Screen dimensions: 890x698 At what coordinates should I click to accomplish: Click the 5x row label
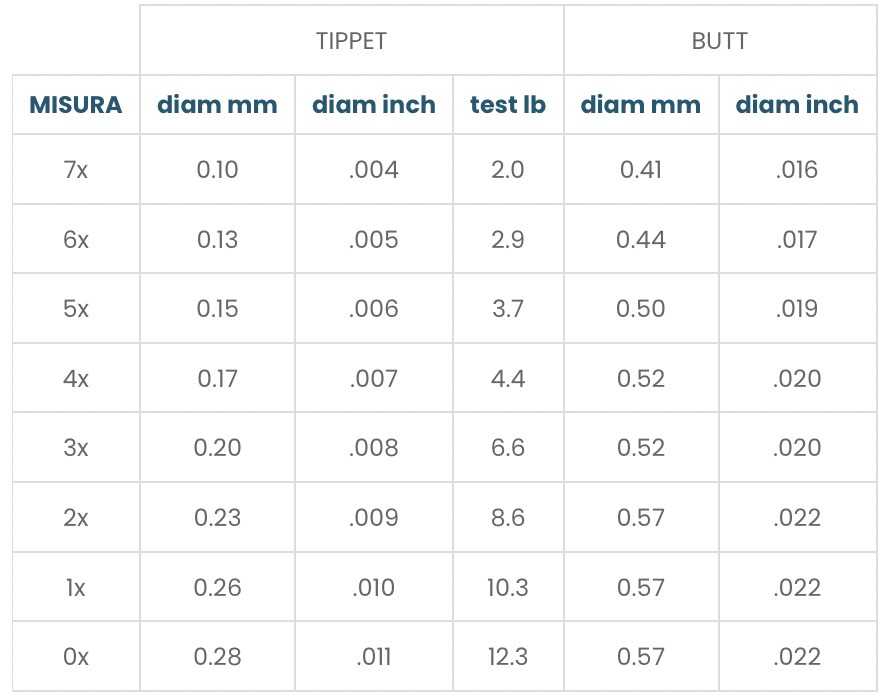76,309
